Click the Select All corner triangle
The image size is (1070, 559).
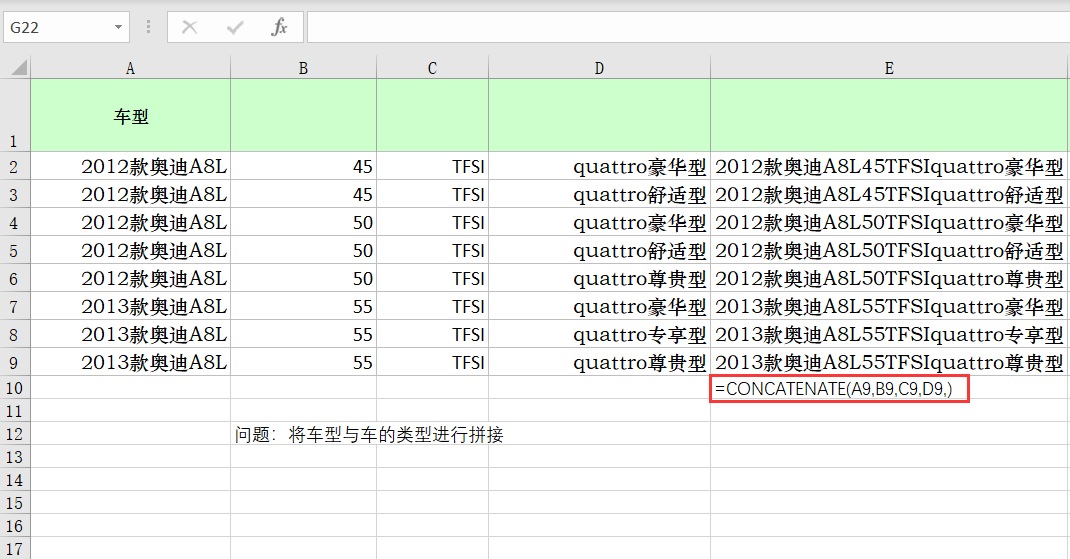18,67
